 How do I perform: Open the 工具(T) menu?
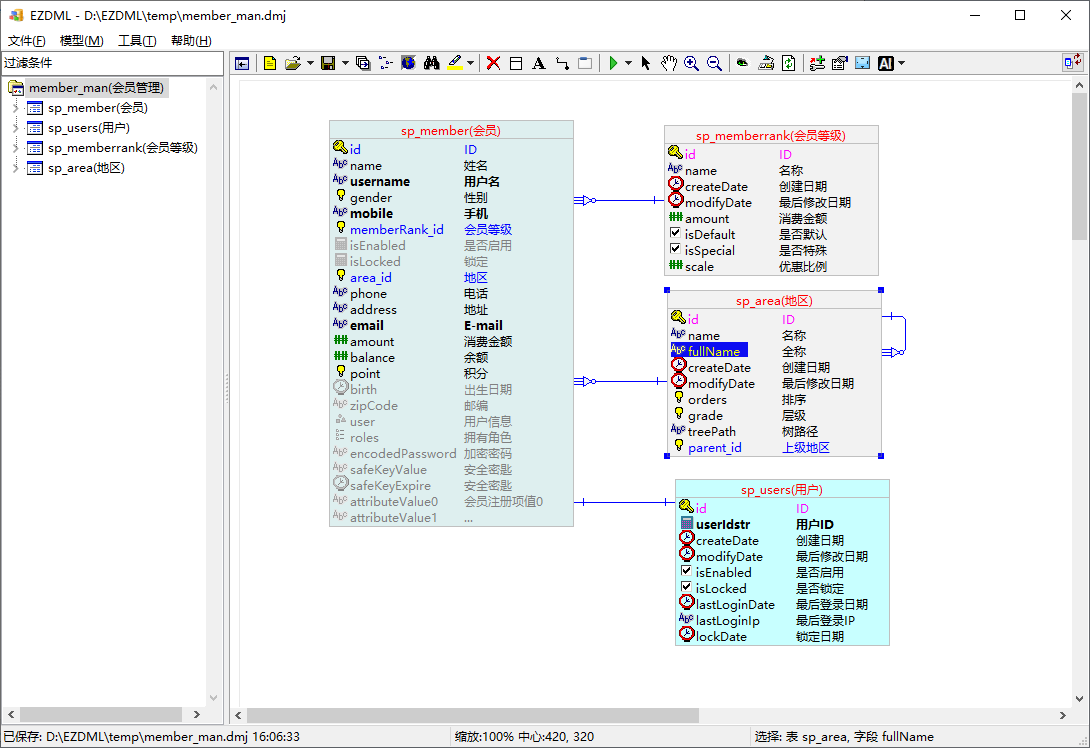click(x=137, y=41)
